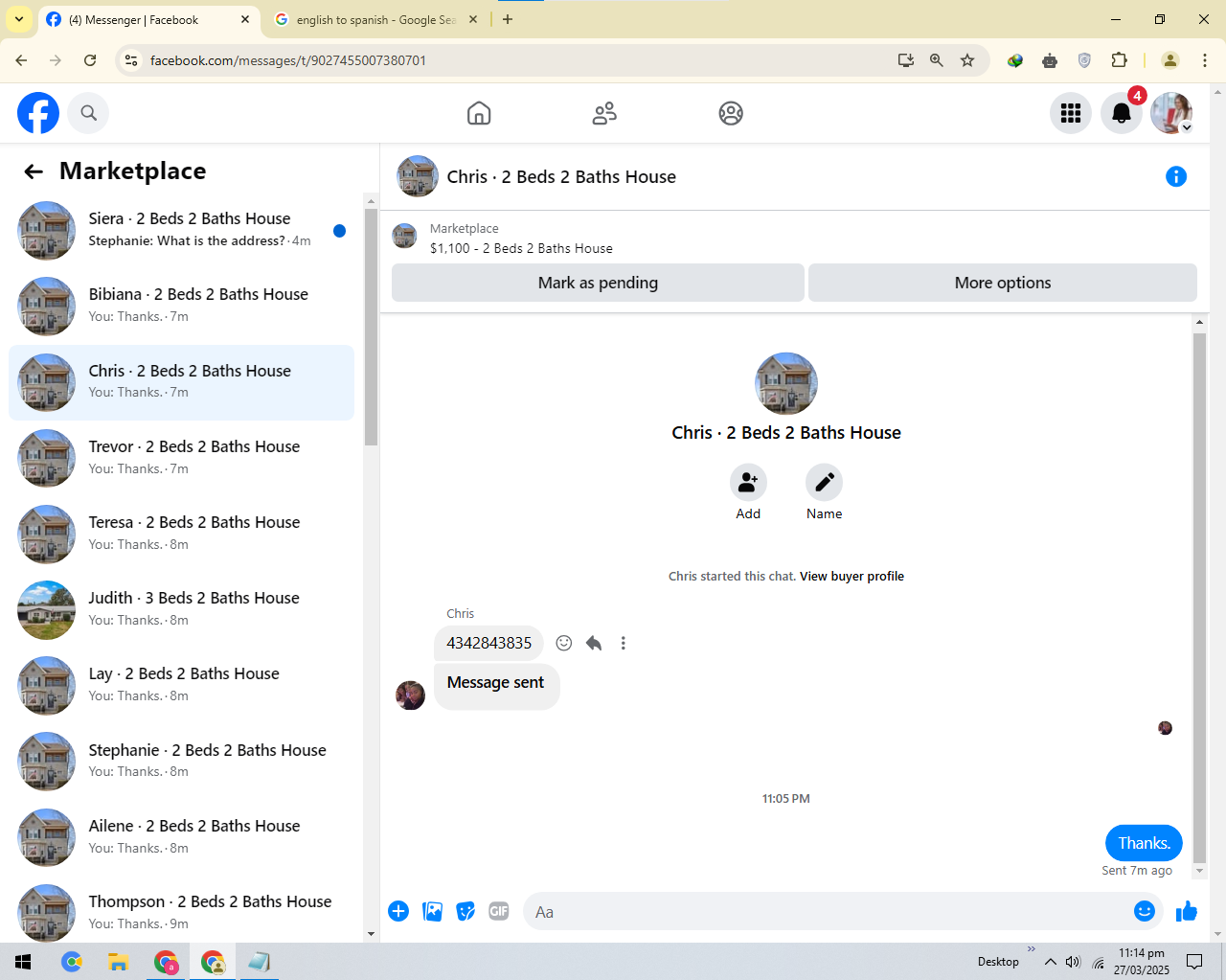Open Stephanie conversation
The height and width of the screenshot is (980, 1226).
pyautogui.click(x=182, y=762)
